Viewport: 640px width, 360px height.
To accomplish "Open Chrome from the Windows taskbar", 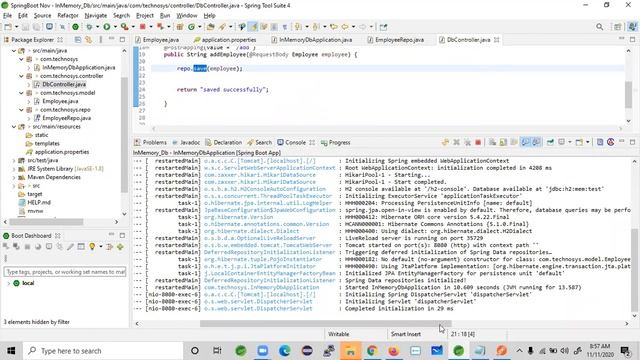I will click(372, 351).
